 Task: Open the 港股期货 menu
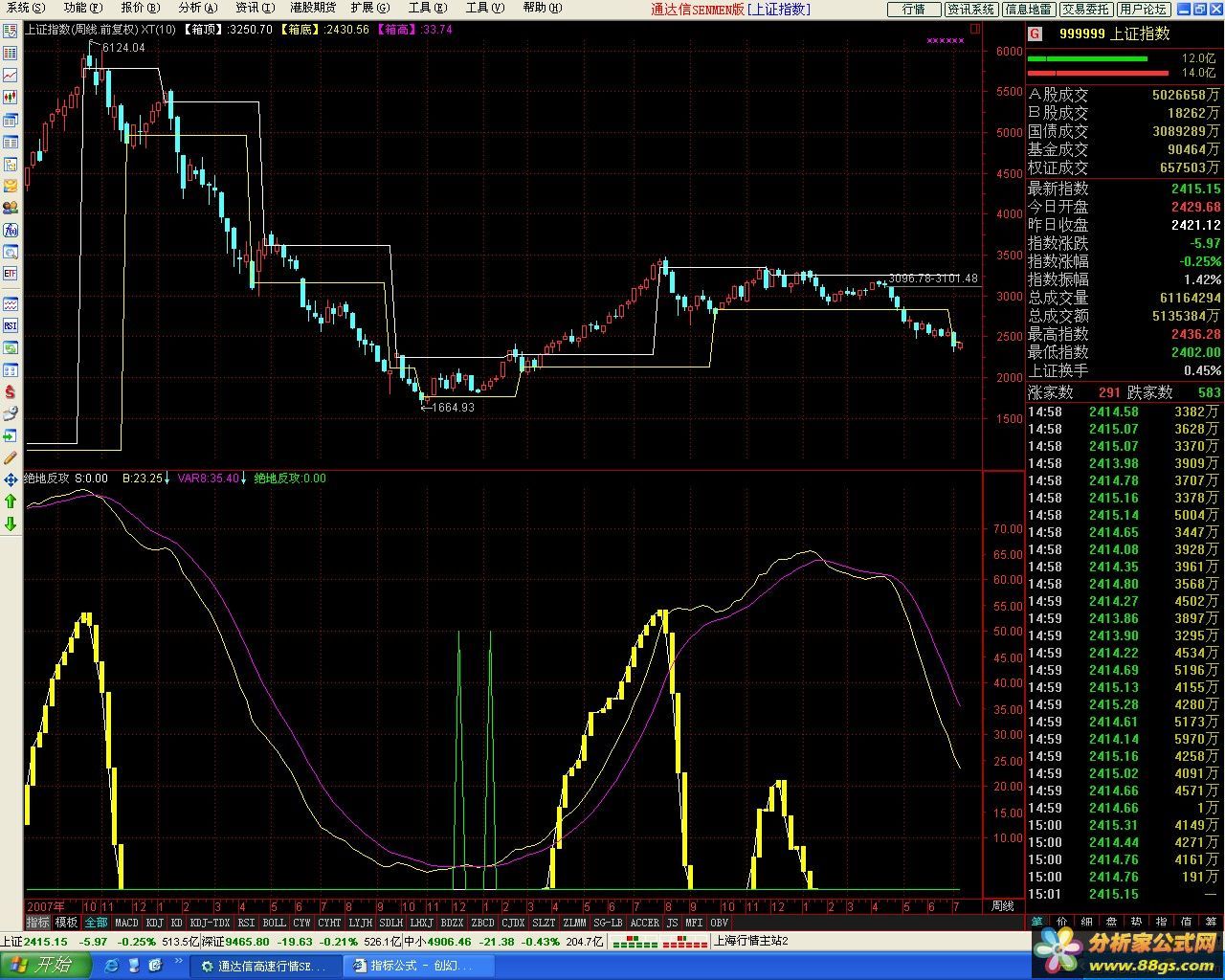click(x=313, y=8)
